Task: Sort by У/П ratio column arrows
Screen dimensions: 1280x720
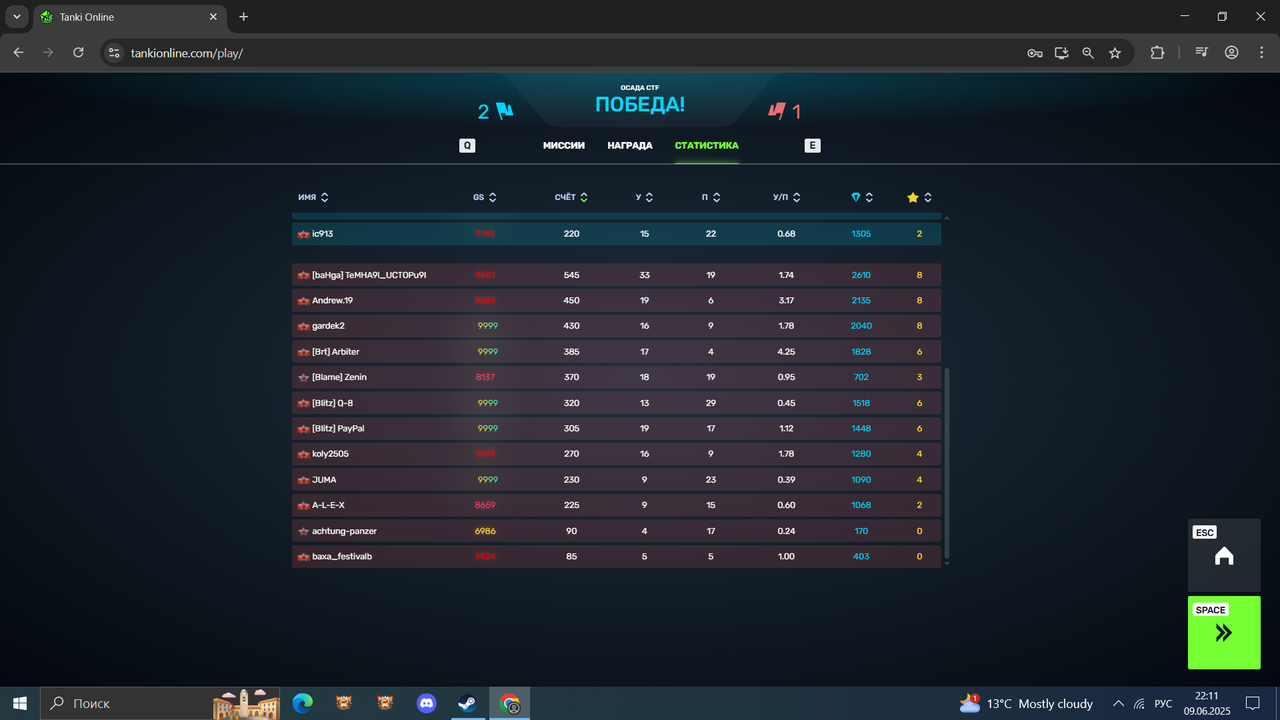Action: point(797,198)
